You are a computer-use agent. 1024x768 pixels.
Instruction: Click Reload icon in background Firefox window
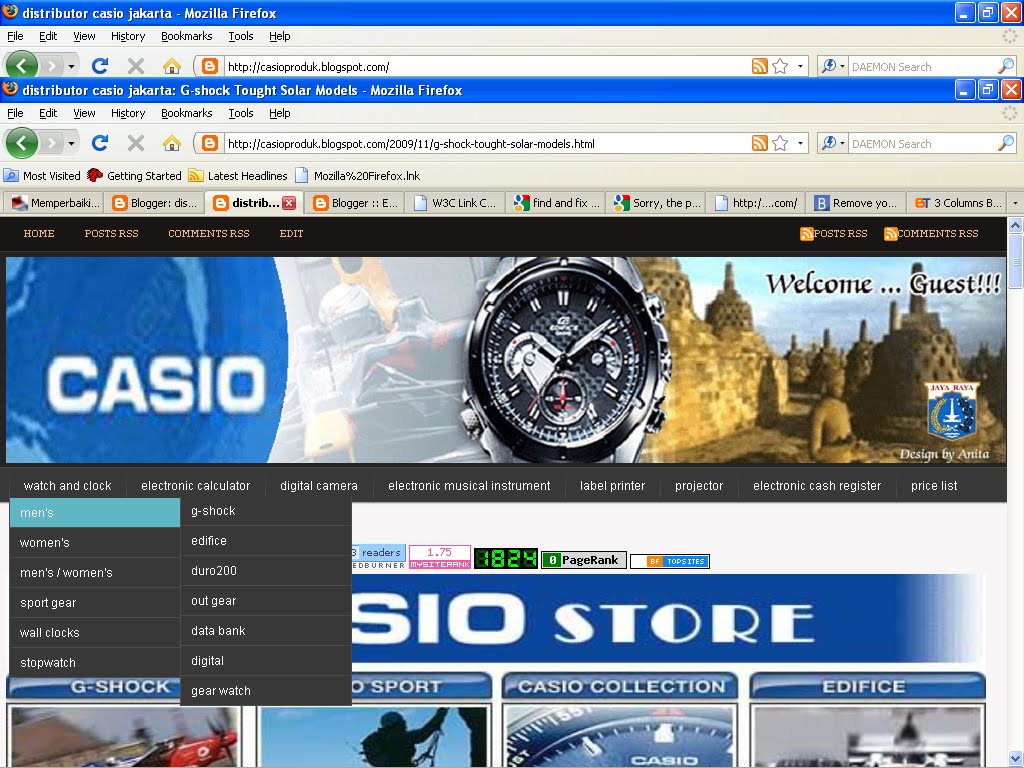point(99,66)
